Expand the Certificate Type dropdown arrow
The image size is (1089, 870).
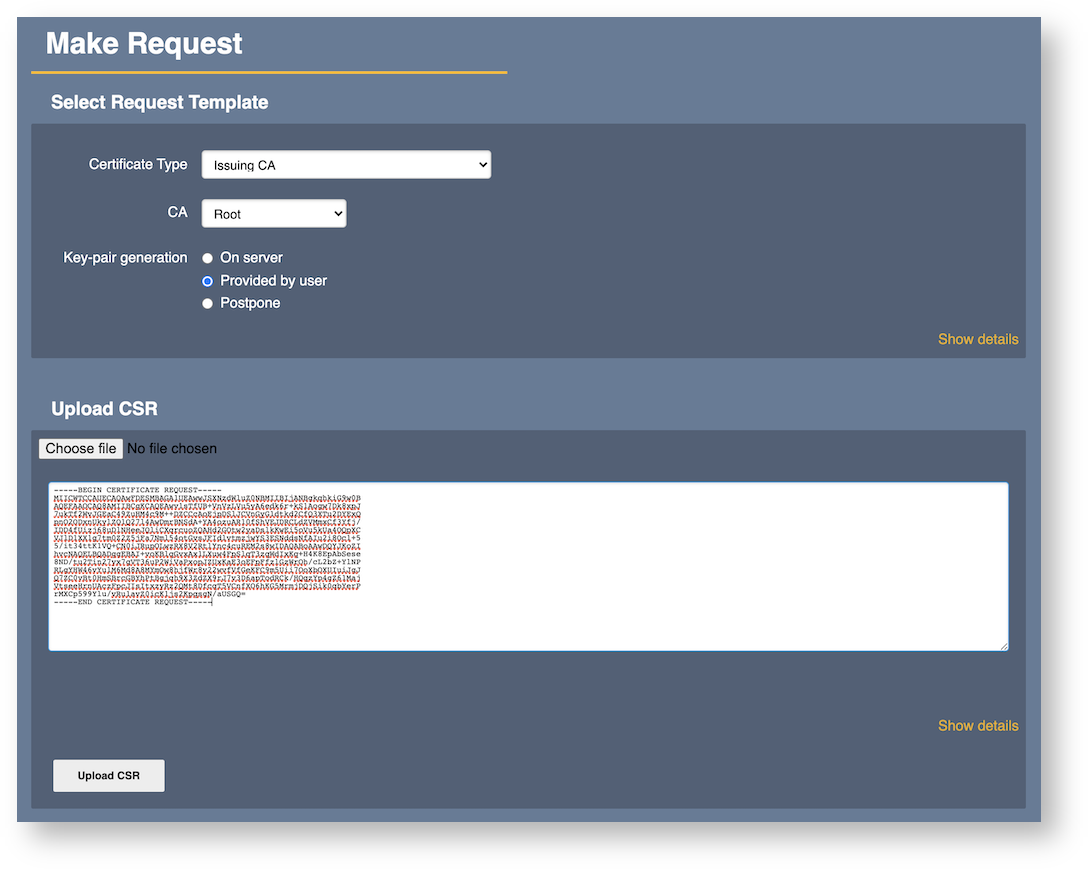pos(482,164)
